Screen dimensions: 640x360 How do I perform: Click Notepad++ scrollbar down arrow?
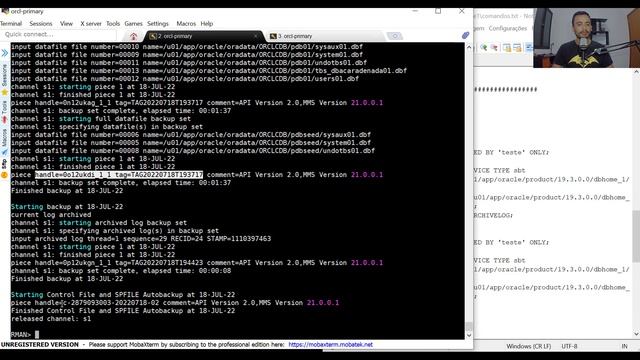(x=636, y=333)
